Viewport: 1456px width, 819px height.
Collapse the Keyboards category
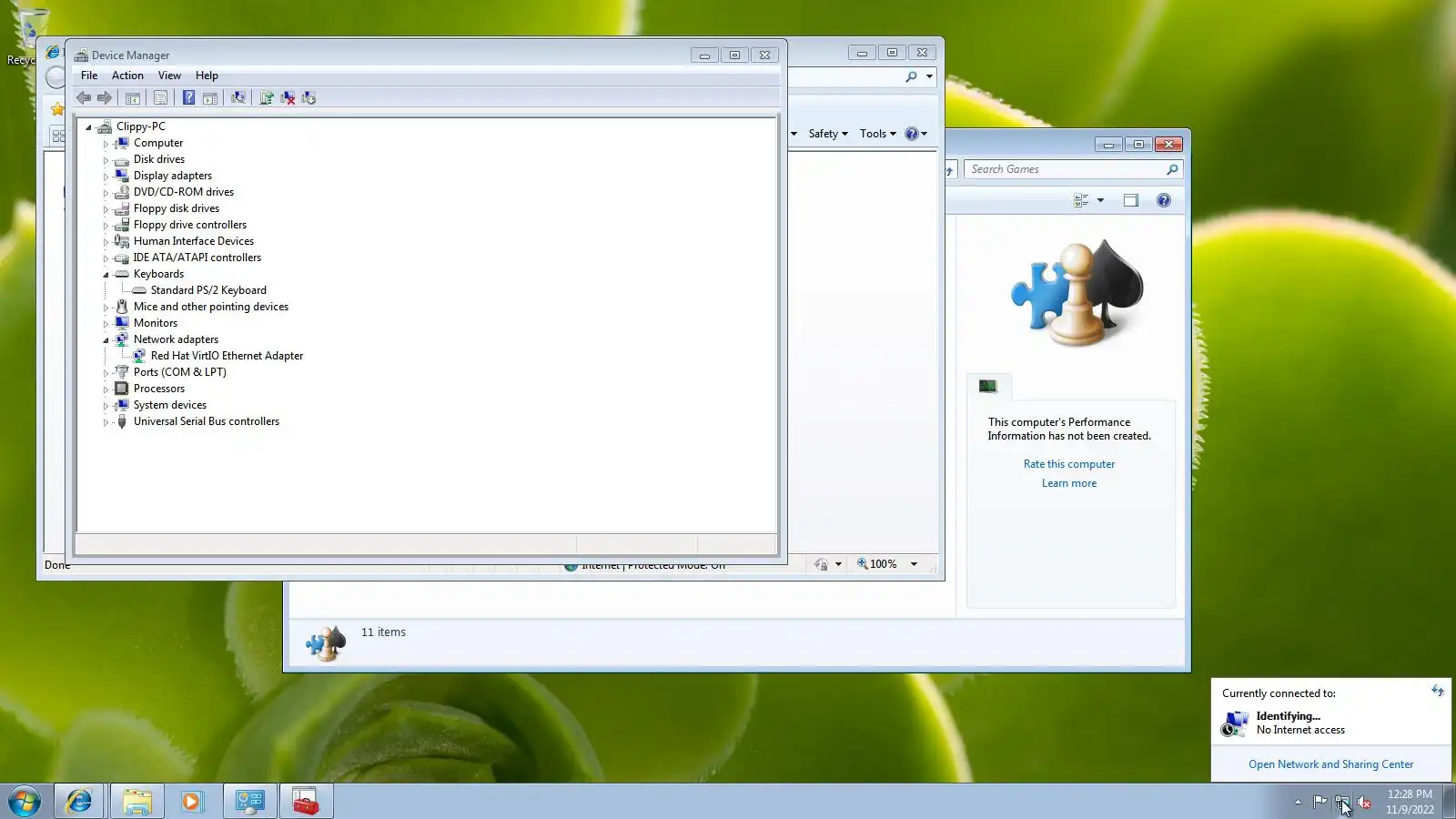106,275
